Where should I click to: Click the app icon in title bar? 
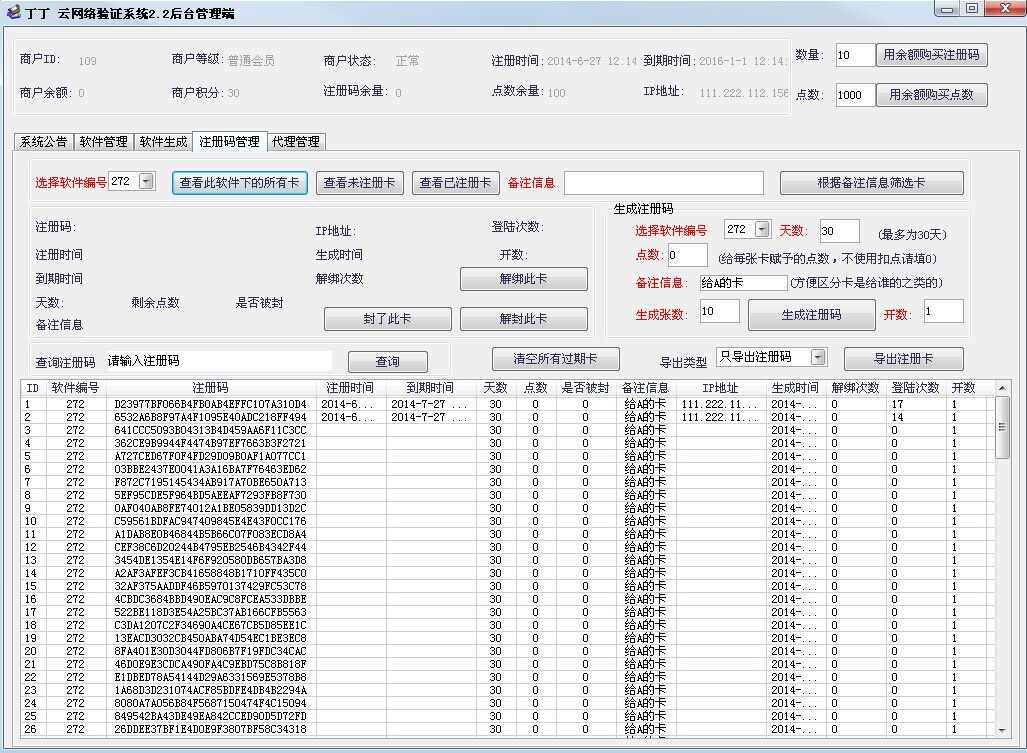tap(13, 12)
